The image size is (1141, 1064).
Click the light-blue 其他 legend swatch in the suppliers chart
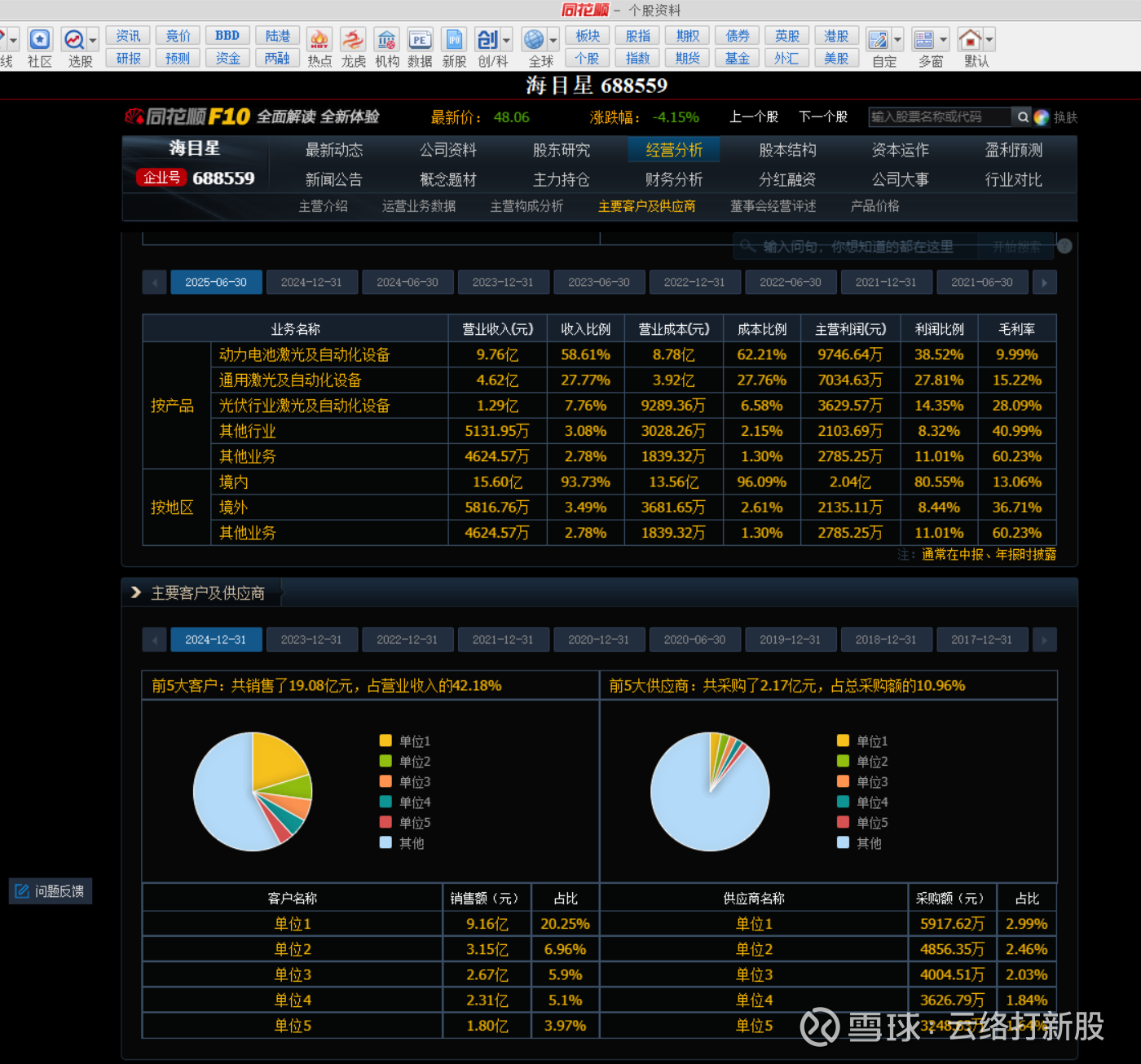(843, 842)
